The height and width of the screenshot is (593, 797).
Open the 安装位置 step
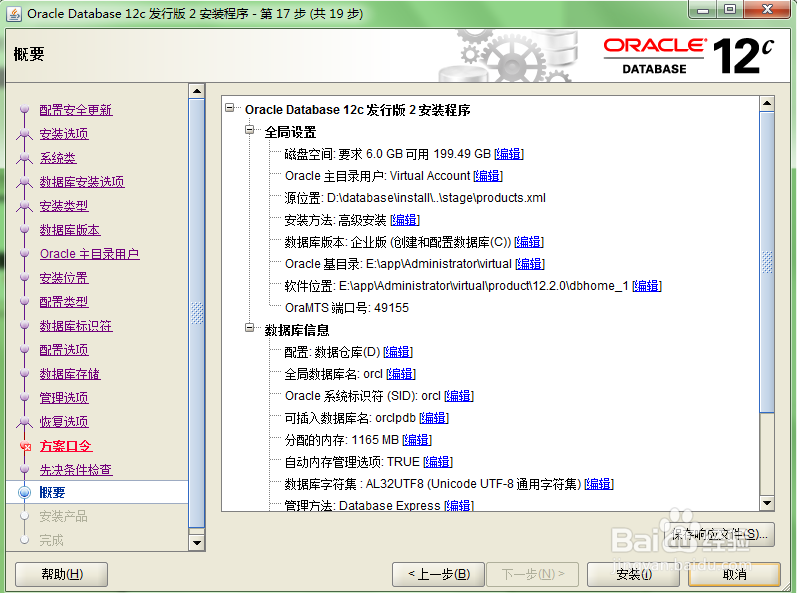pyautogui.click(x=64, y=278)
